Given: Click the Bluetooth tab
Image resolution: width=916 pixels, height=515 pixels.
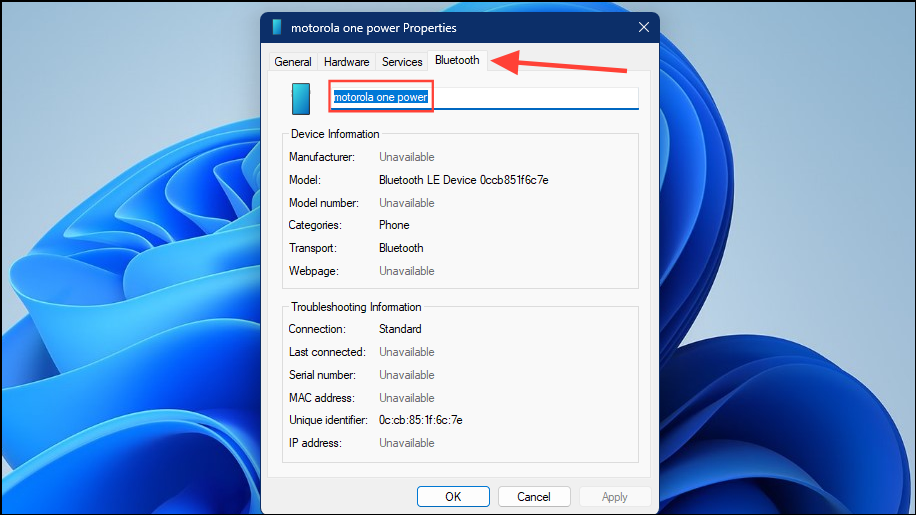Looking at the screenshot, I should point(457,60).
